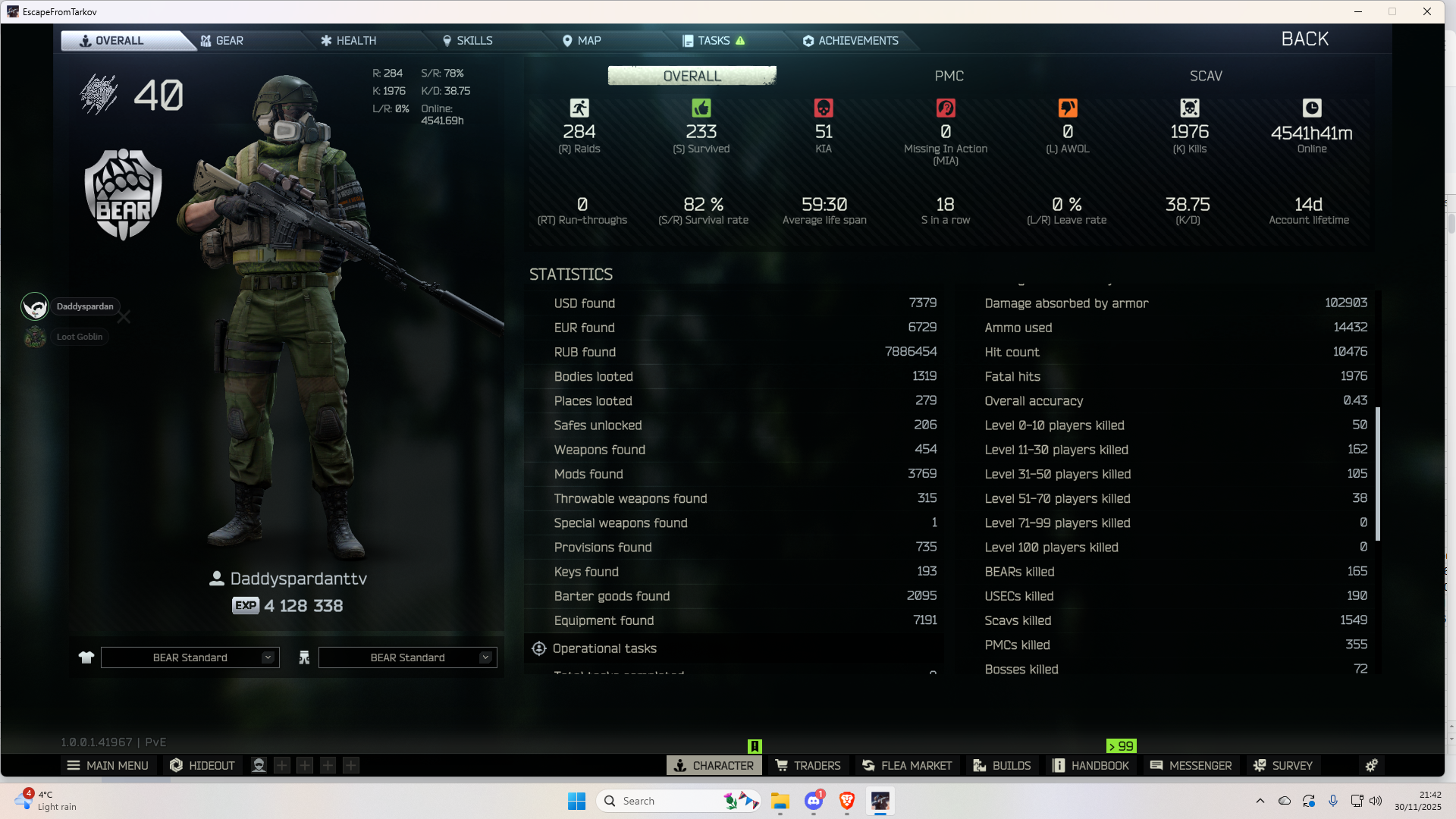The image size is (1456, 819).
Task: Open Brave browser from the taskbar
Action: pyautogui.click(x=847, y=801)
